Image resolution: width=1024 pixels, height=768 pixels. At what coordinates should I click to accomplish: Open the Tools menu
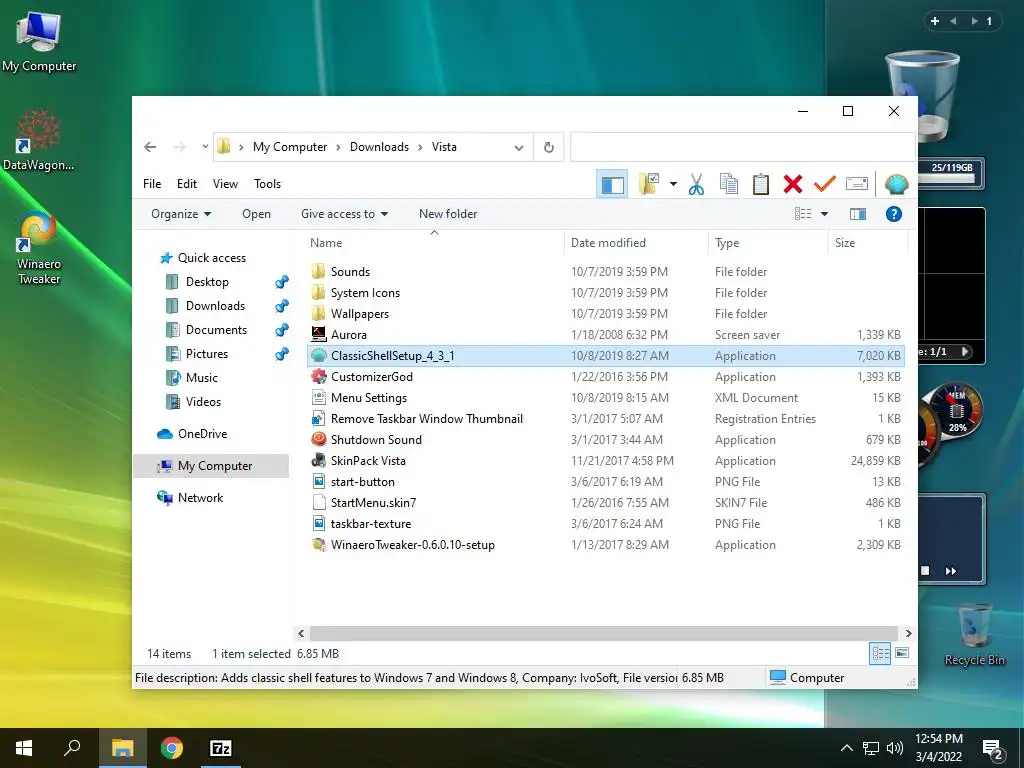267,184
